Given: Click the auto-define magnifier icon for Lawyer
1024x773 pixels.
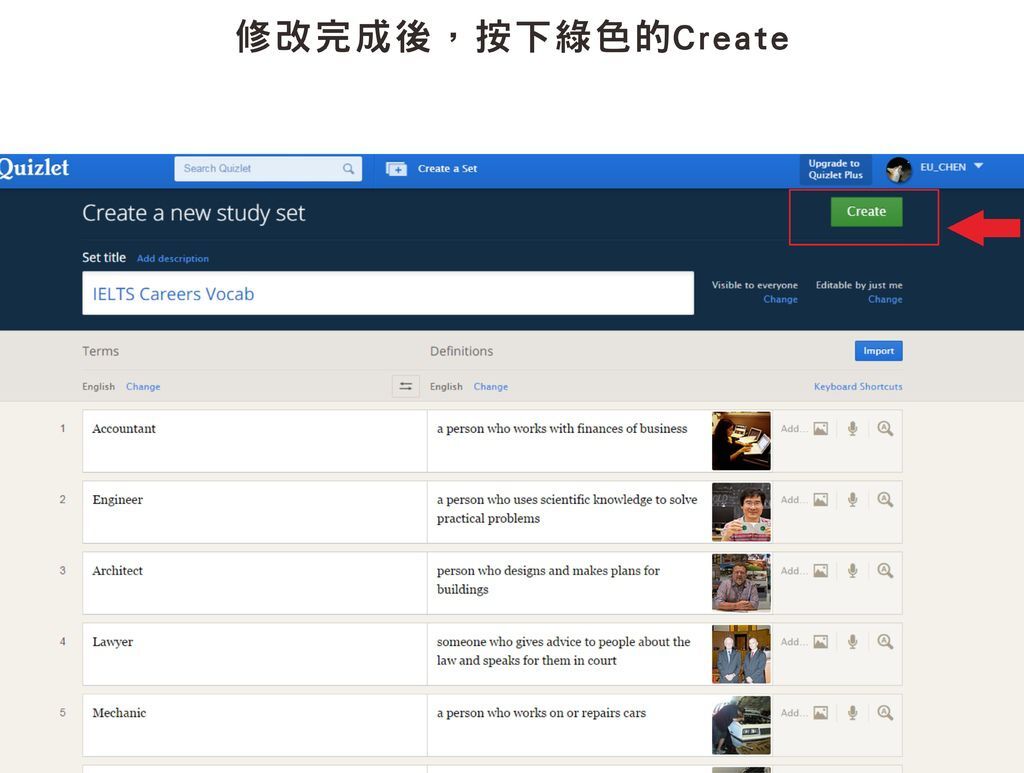Looking at the screenshot, I should pos(885,642).
